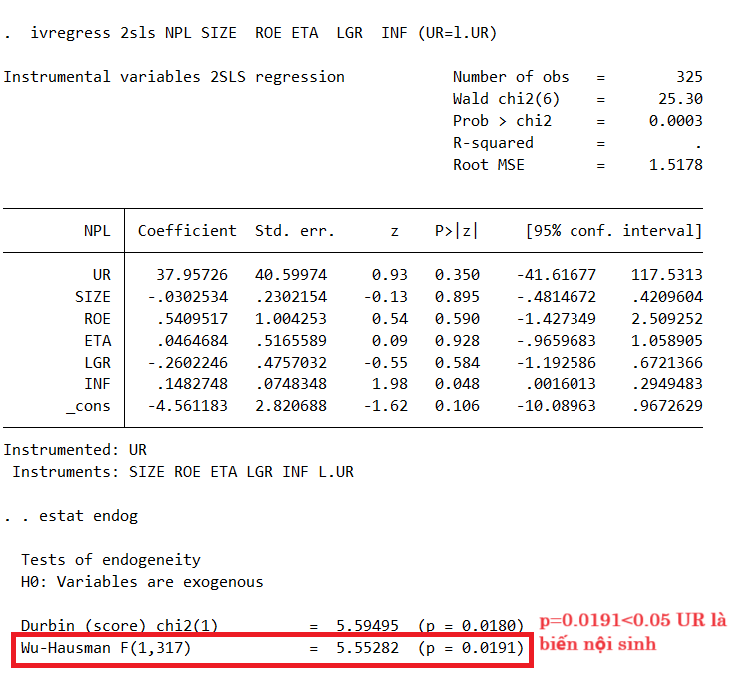Select the UR coefficient value 37.95726
742x681 pixels.
191,275
